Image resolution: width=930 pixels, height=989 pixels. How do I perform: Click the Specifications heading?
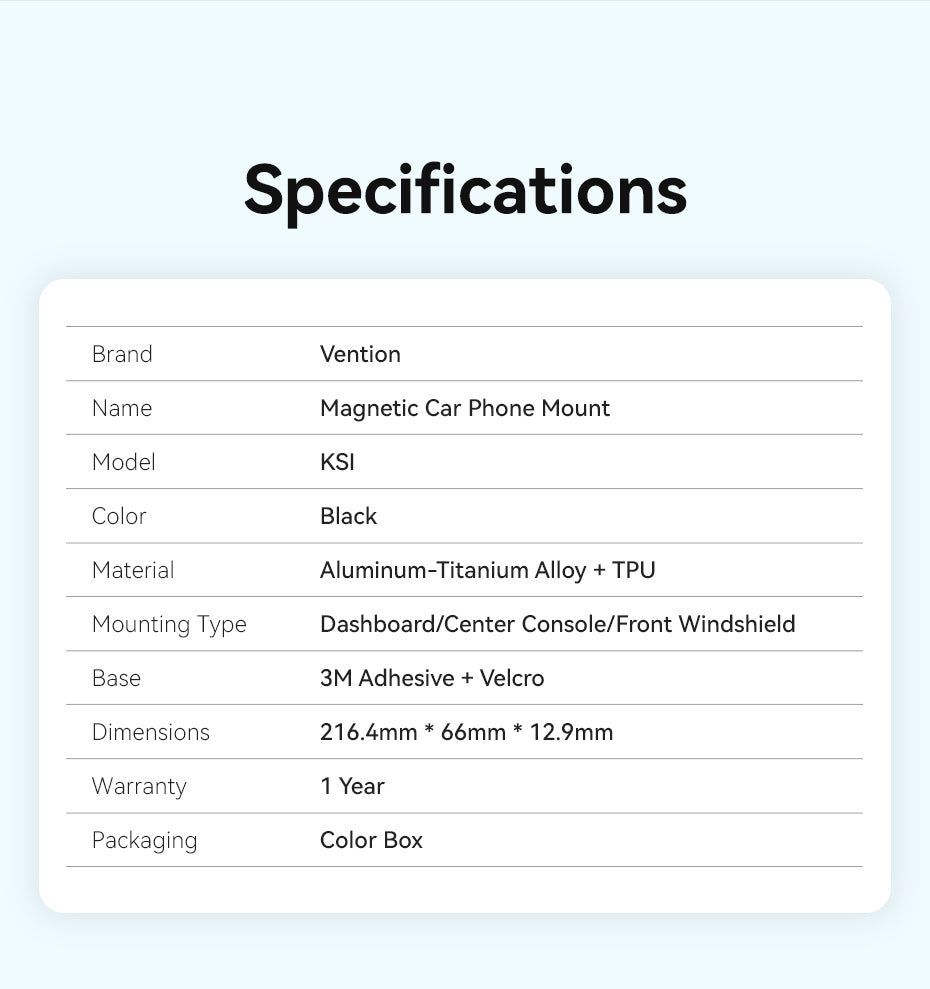(x=465, y=189)
